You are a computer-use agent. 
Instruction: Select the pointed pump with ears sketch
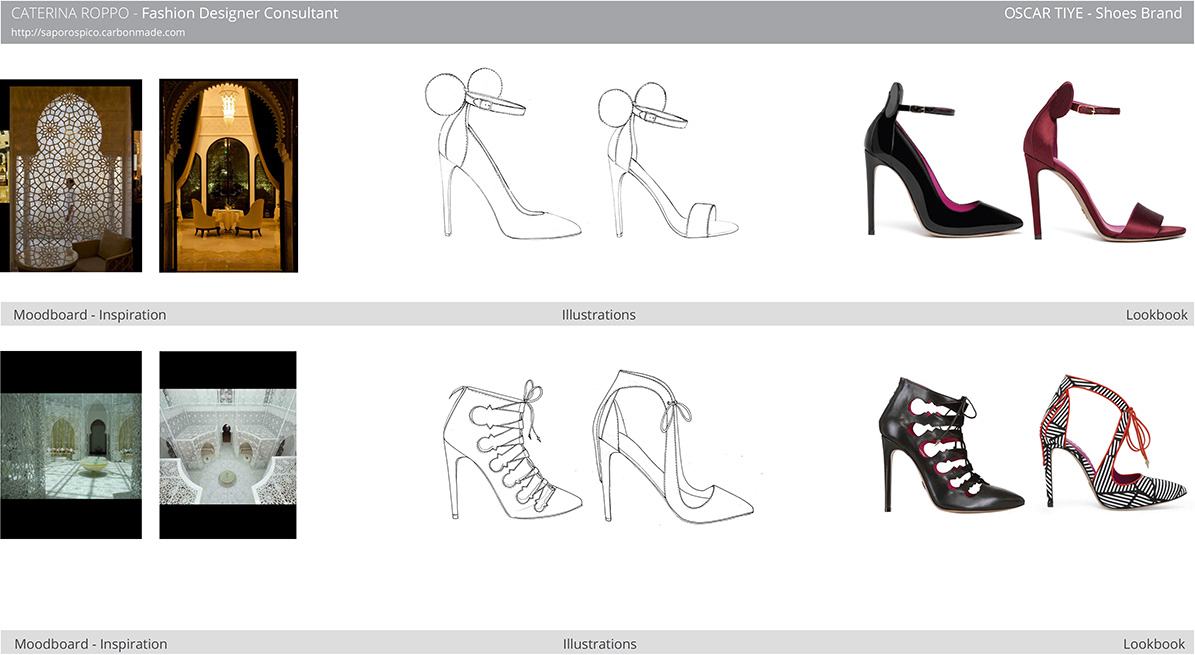click(x=502, y=154)
